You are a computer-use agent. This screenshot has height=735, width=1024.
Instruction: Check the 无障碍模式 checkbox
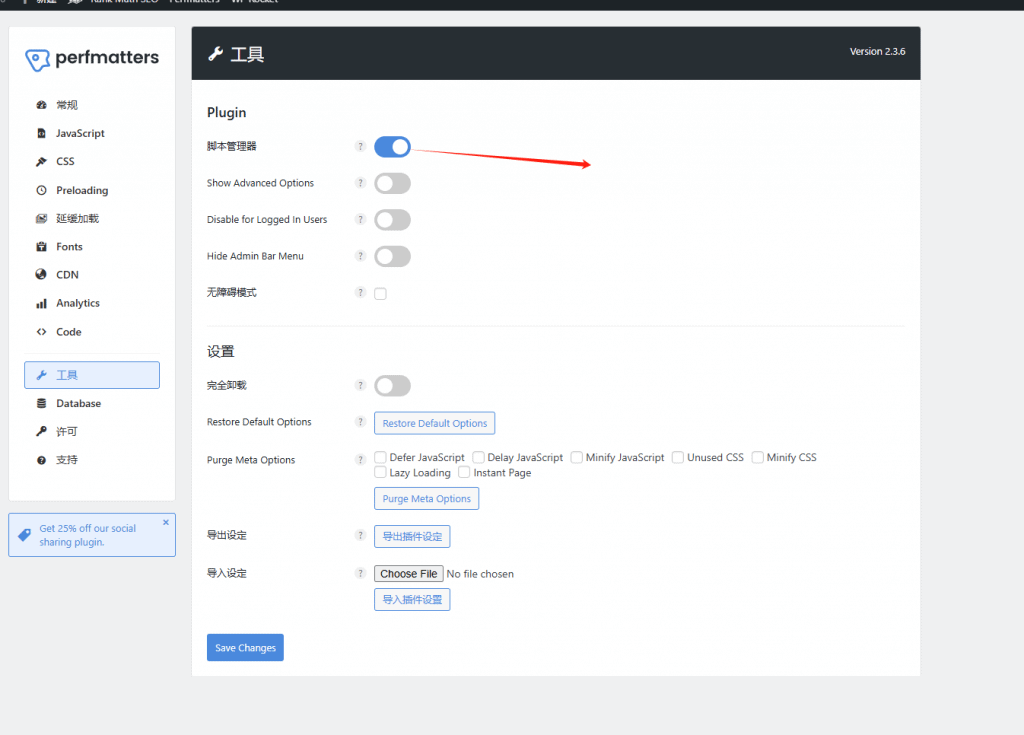pyautogui.click(x=380, y=293)
